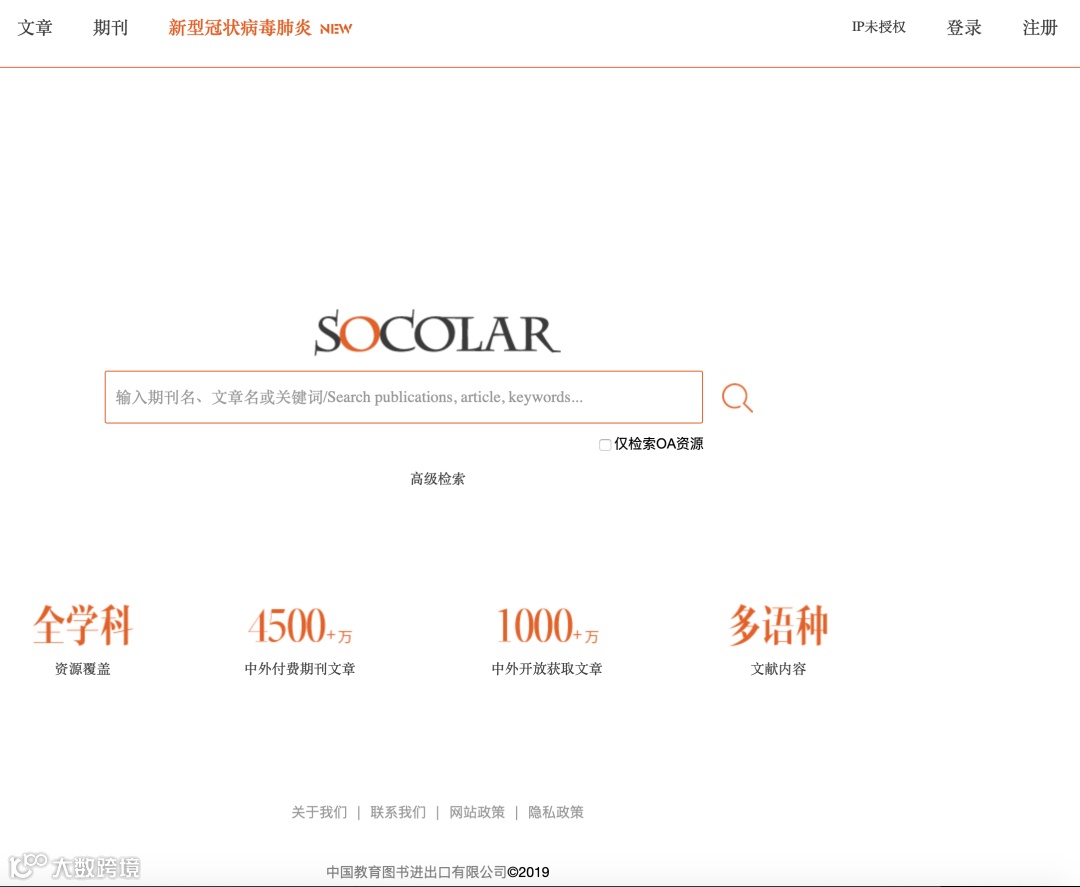Click the 多语种 heading
Viewport: 1080px width, 887px height.
pos(778,625)
